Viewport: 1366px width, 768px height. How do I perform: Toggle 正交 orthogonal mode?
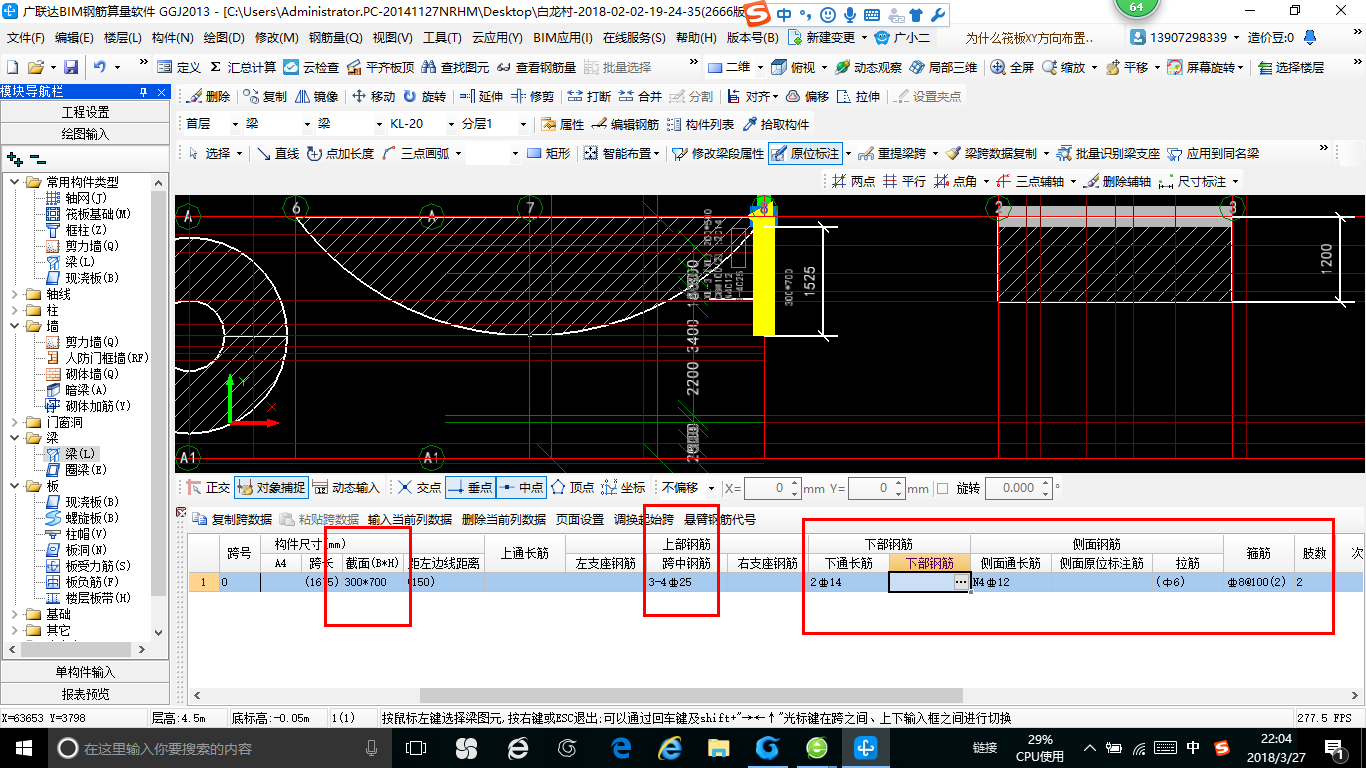point(208,488)
